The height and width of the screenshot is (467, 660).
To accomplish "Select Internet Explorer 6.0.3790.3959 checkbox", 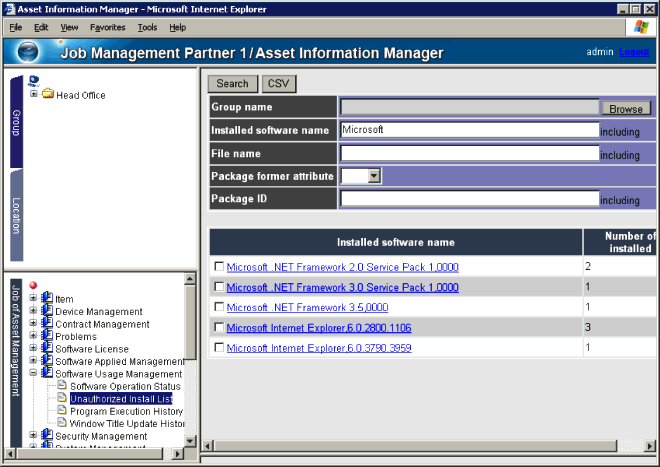I will pyautogui.click(x=219, y=348).
